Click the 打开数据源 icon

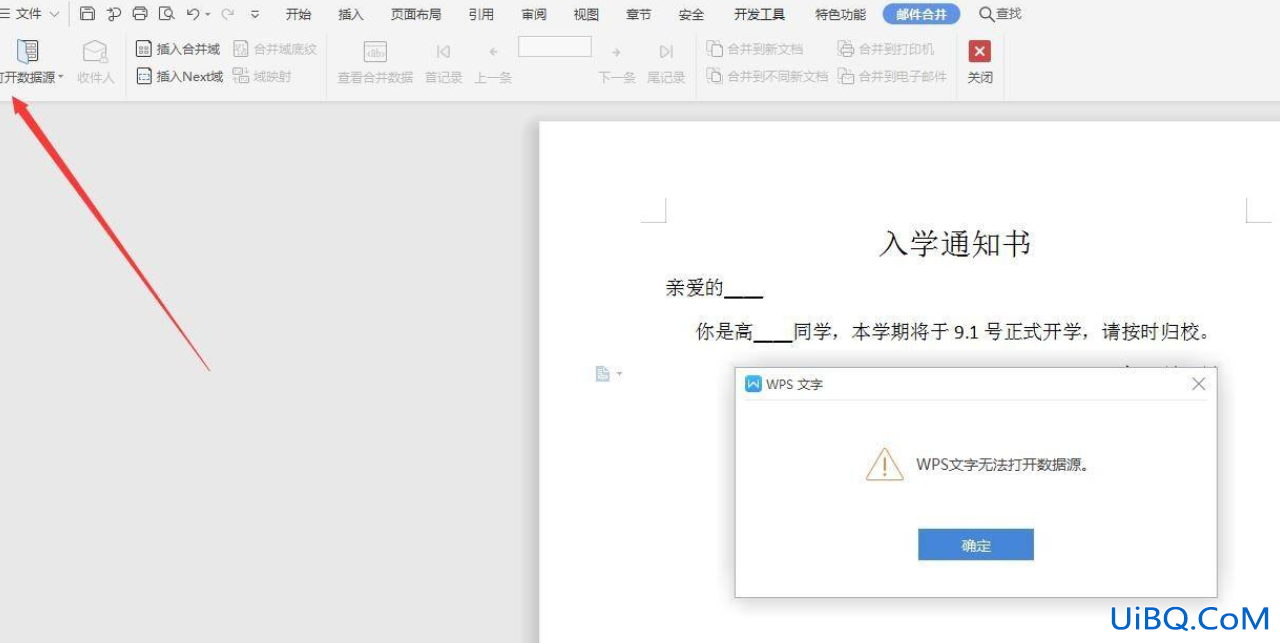point(28,52)
